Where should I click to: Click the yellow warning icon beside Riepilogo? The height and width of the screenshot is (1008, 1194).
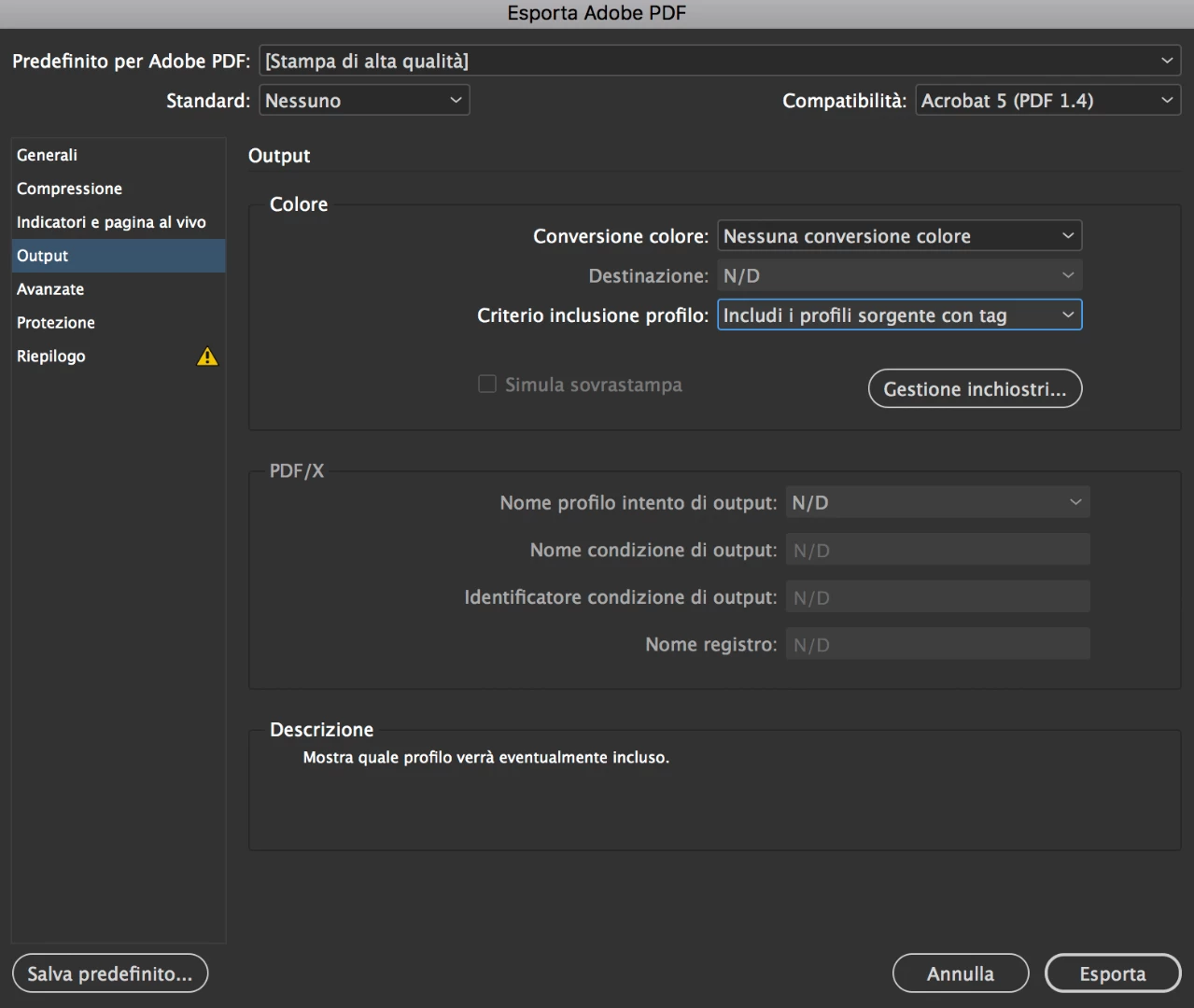pos(207,357)
